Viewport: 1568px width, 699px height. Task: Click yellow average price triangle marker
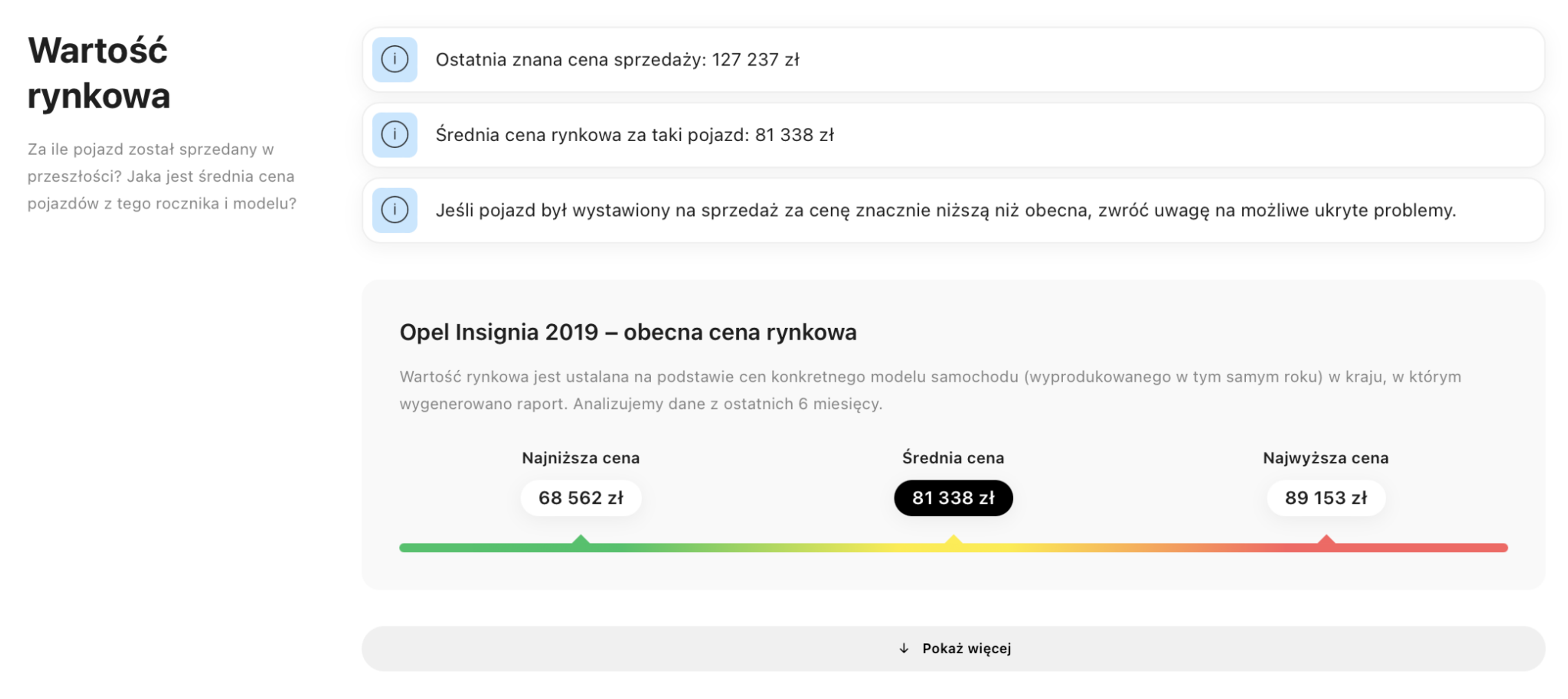pyautogui.click(x=953, y=540)
